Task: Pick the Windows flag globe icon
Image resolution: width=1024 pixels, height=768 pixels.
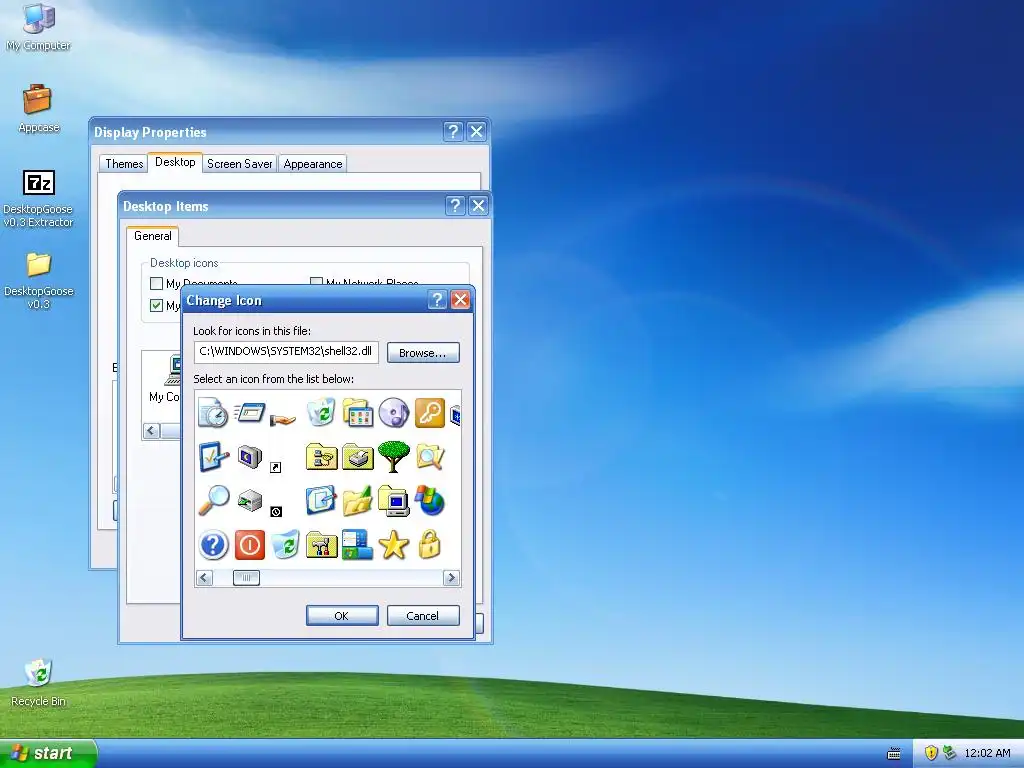Action: point(430,501)
